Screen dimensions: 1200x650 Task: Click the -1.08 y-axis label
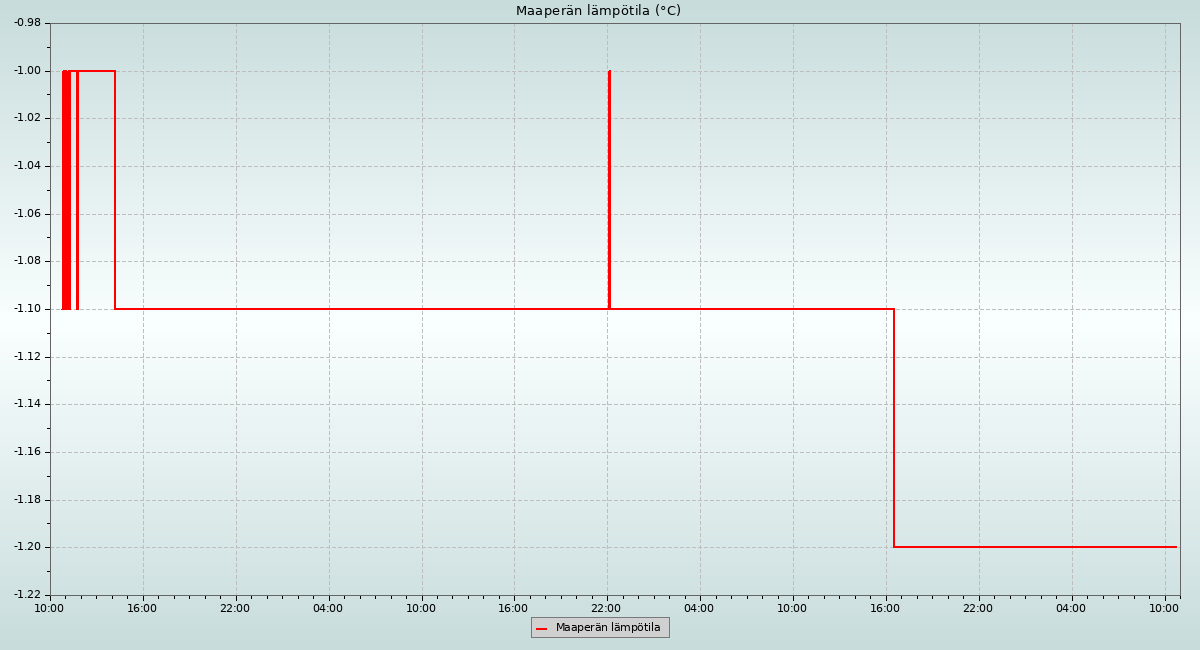coord(27,261)
